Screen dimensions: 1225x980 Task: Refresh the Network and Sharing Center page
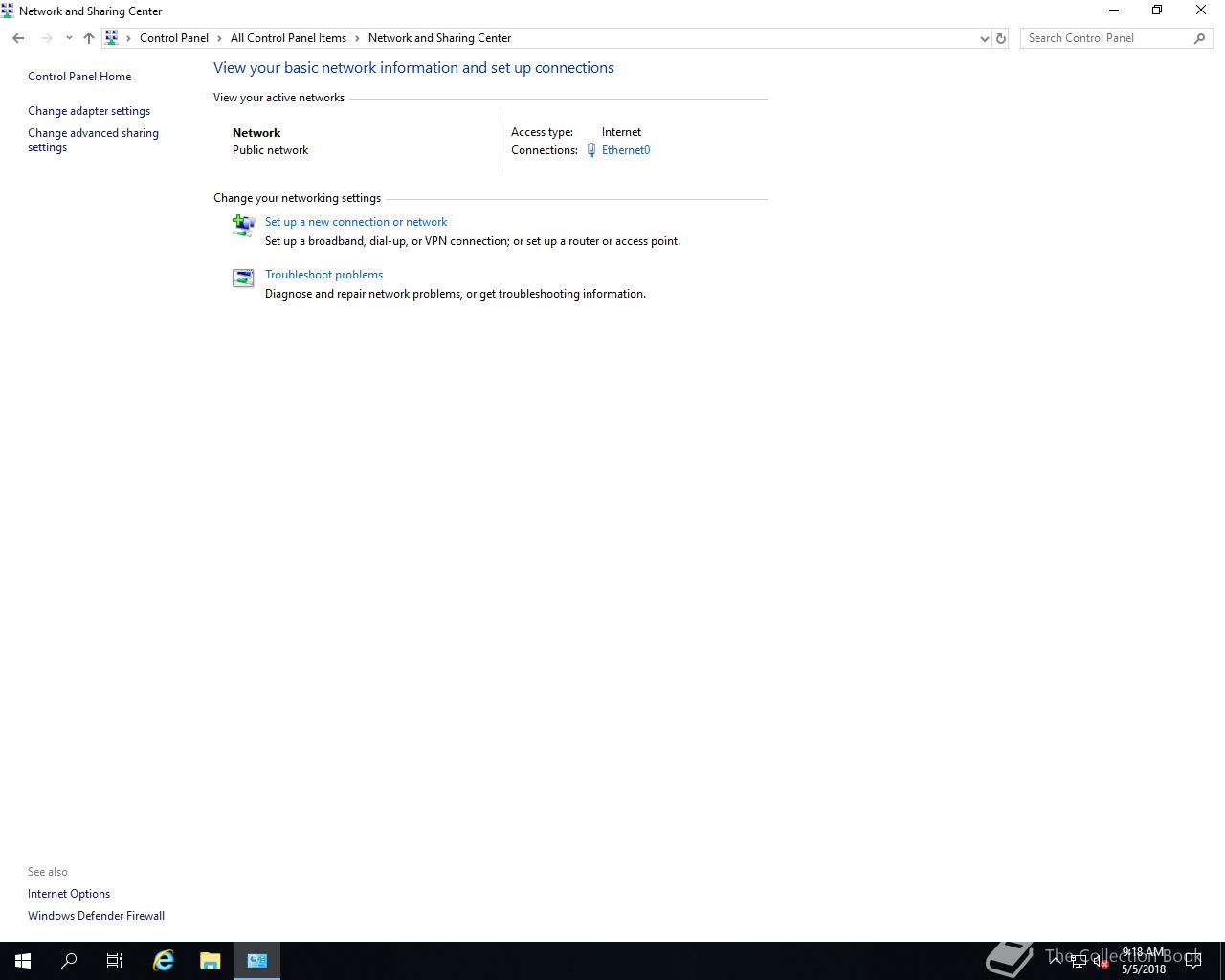click(x=1001, y=38)
